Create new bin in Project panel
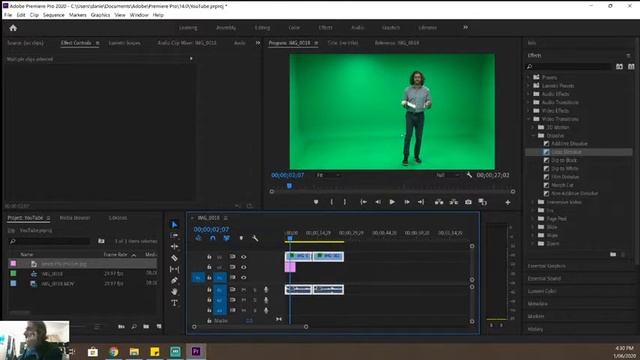This screenshot has width=640, height=360. coord(146,327)
